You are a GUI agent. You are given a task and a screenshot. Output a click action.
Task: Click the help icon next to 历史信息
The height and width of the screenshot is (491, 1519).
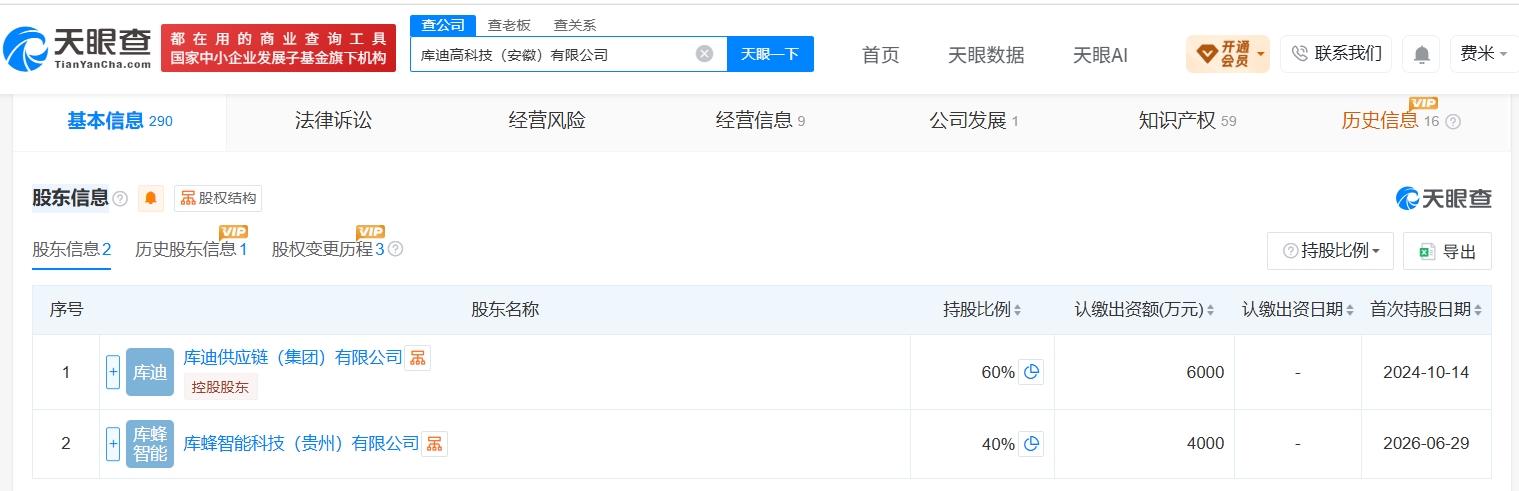[1453, 122]
